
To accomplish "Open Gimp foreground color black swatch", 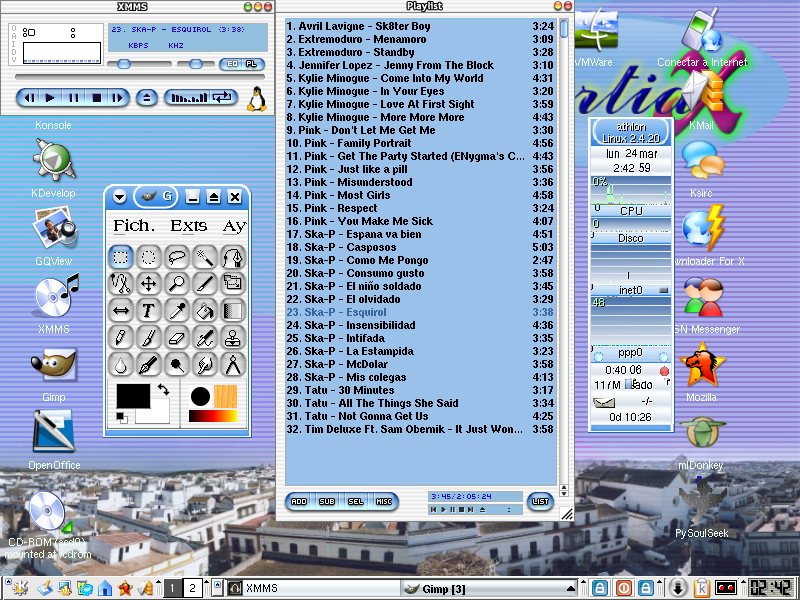I will (x=133, y=396).
